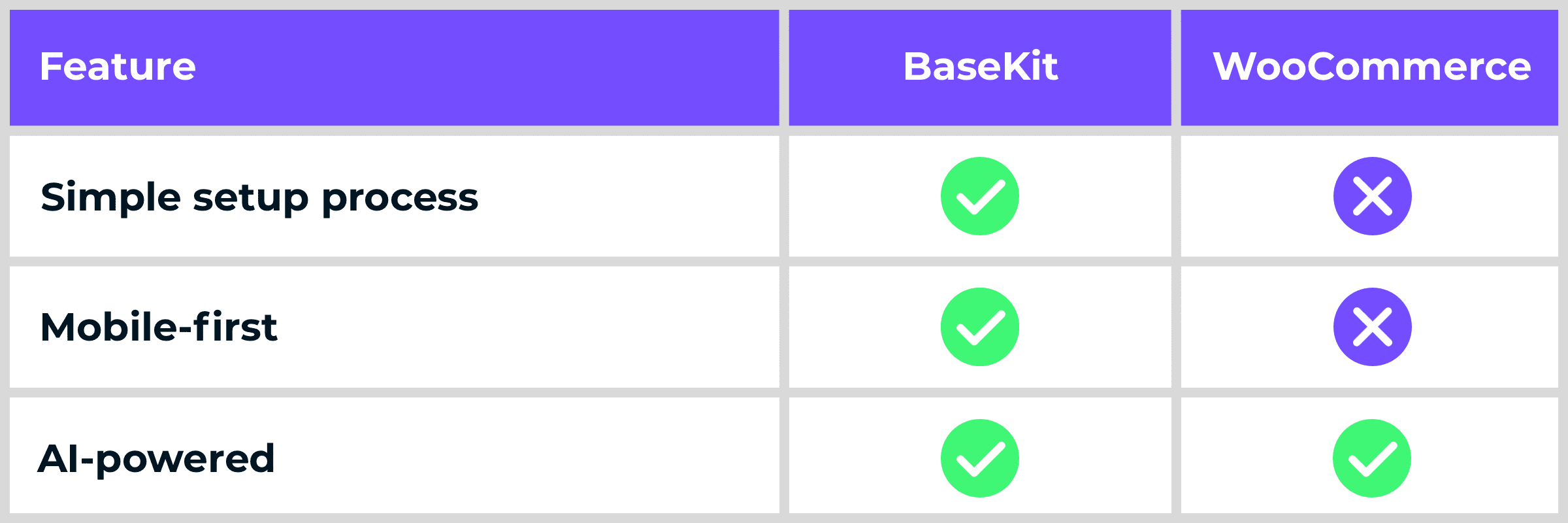Select BaseKit's Mobile-first green check icon
1568x523 pixels.
click(979, 327)
